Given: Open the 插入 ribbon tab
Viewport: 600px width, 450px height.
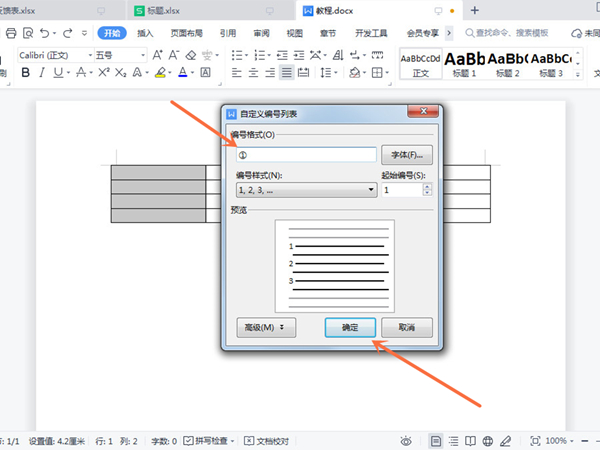Looking at the screenshot, I should click(146, 33).
